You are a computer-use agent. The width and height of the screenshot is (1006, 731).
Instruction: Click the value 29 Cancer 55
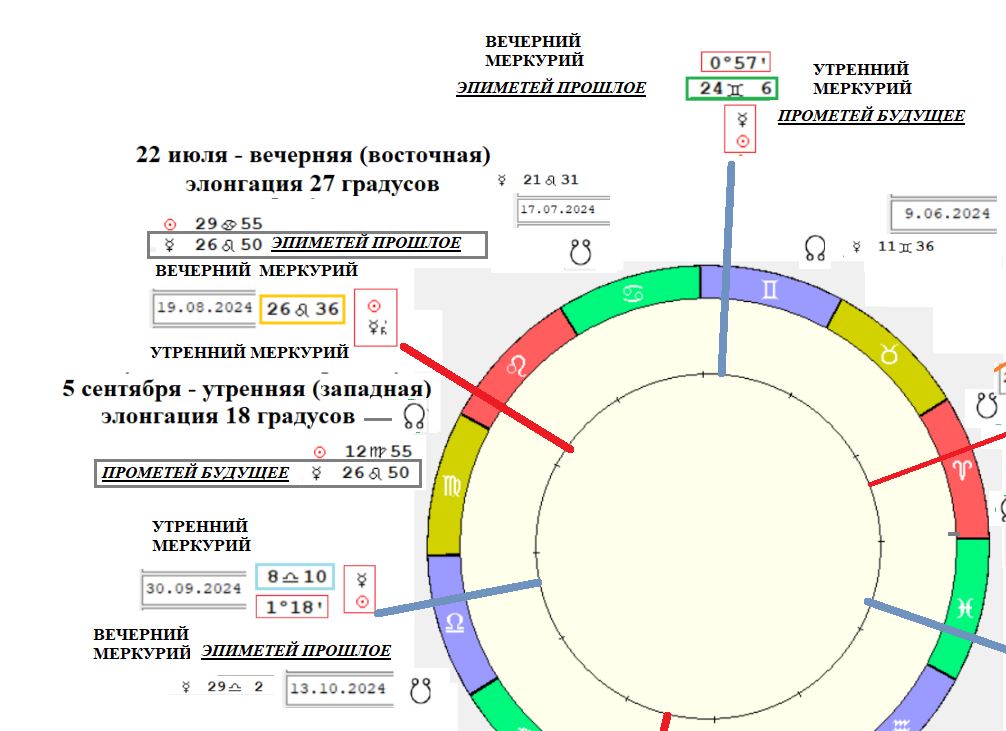point(229,224)
